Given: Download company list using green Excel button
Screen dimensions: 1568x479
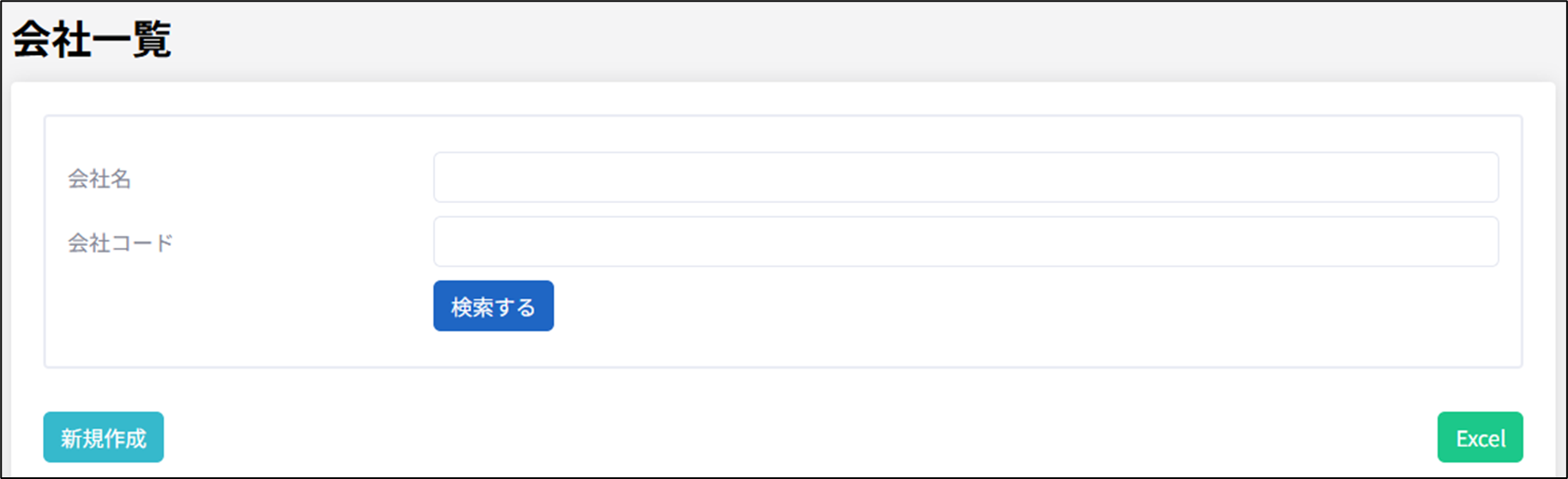Looking at the screenshot, I should tap(1480, 438).
